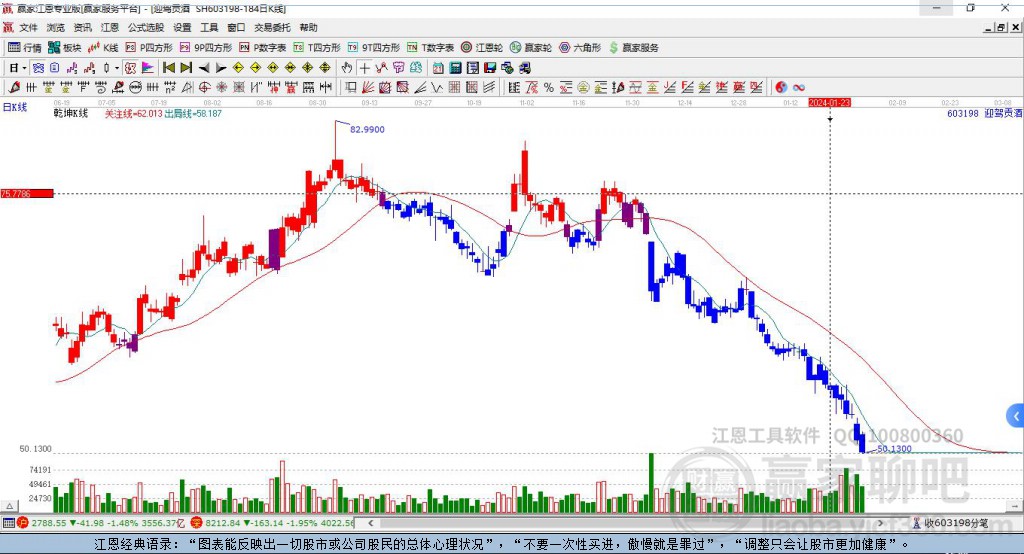Open the P数字表 tool
The height and width of the screenshot is (554, 1024).
point(263,48)
